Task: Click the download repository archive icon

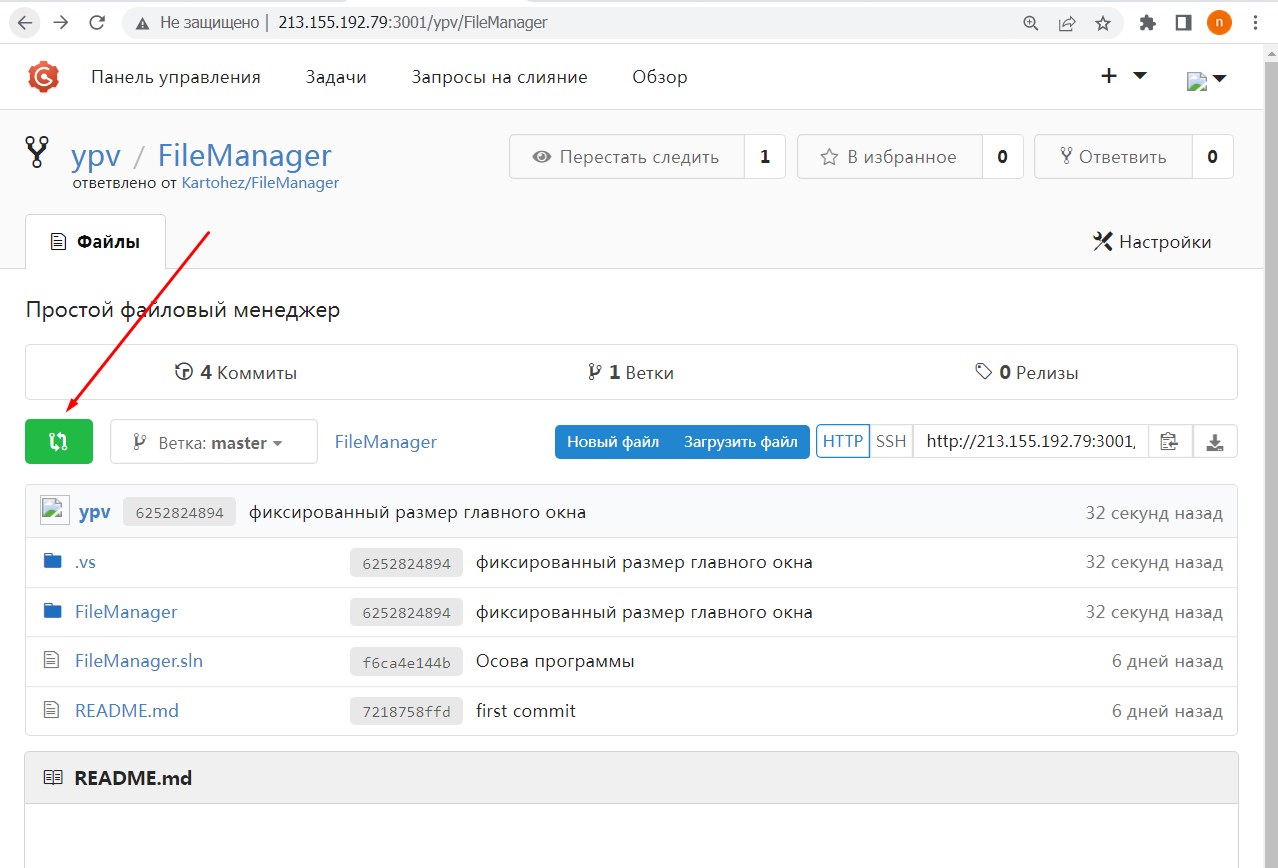Action: point(1215,441)
